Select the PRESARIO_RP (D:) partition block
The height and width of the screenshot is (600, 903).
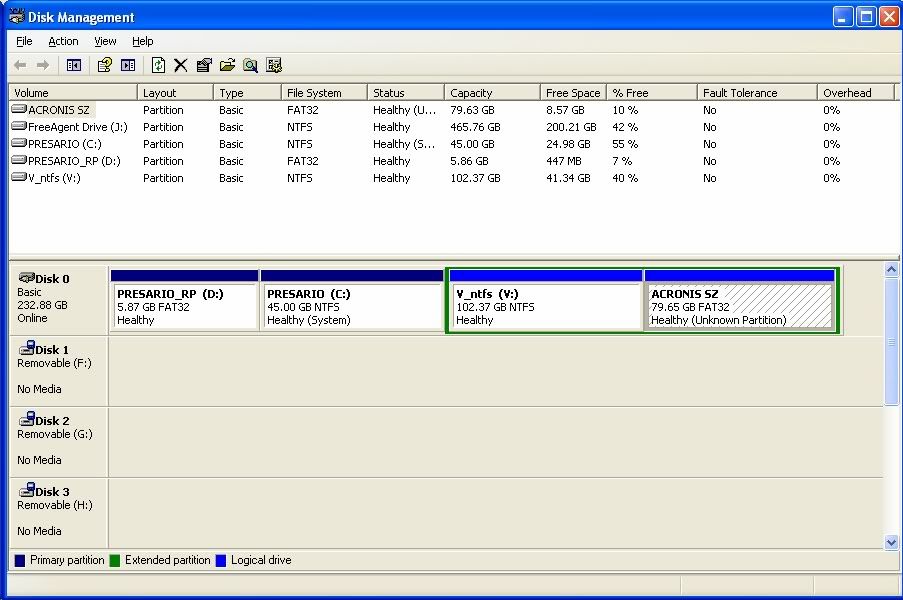[184, 300]
